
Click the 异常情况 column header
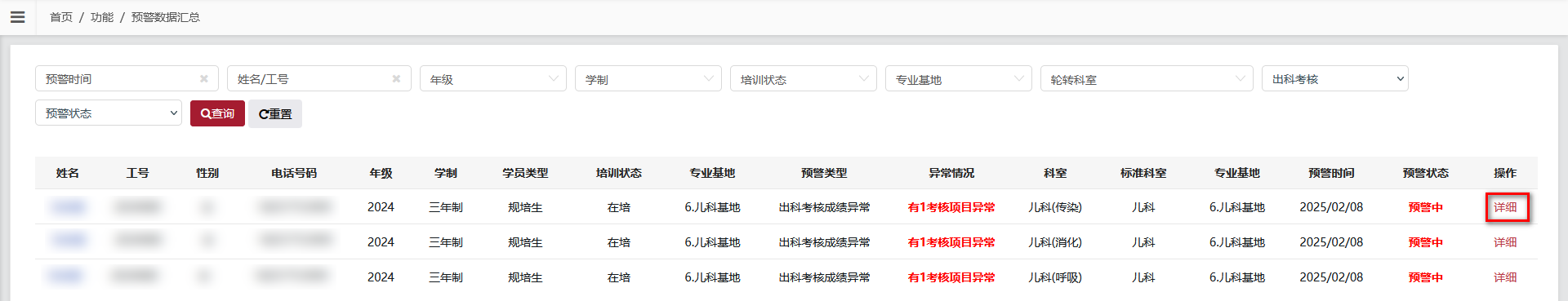[951, 173]
